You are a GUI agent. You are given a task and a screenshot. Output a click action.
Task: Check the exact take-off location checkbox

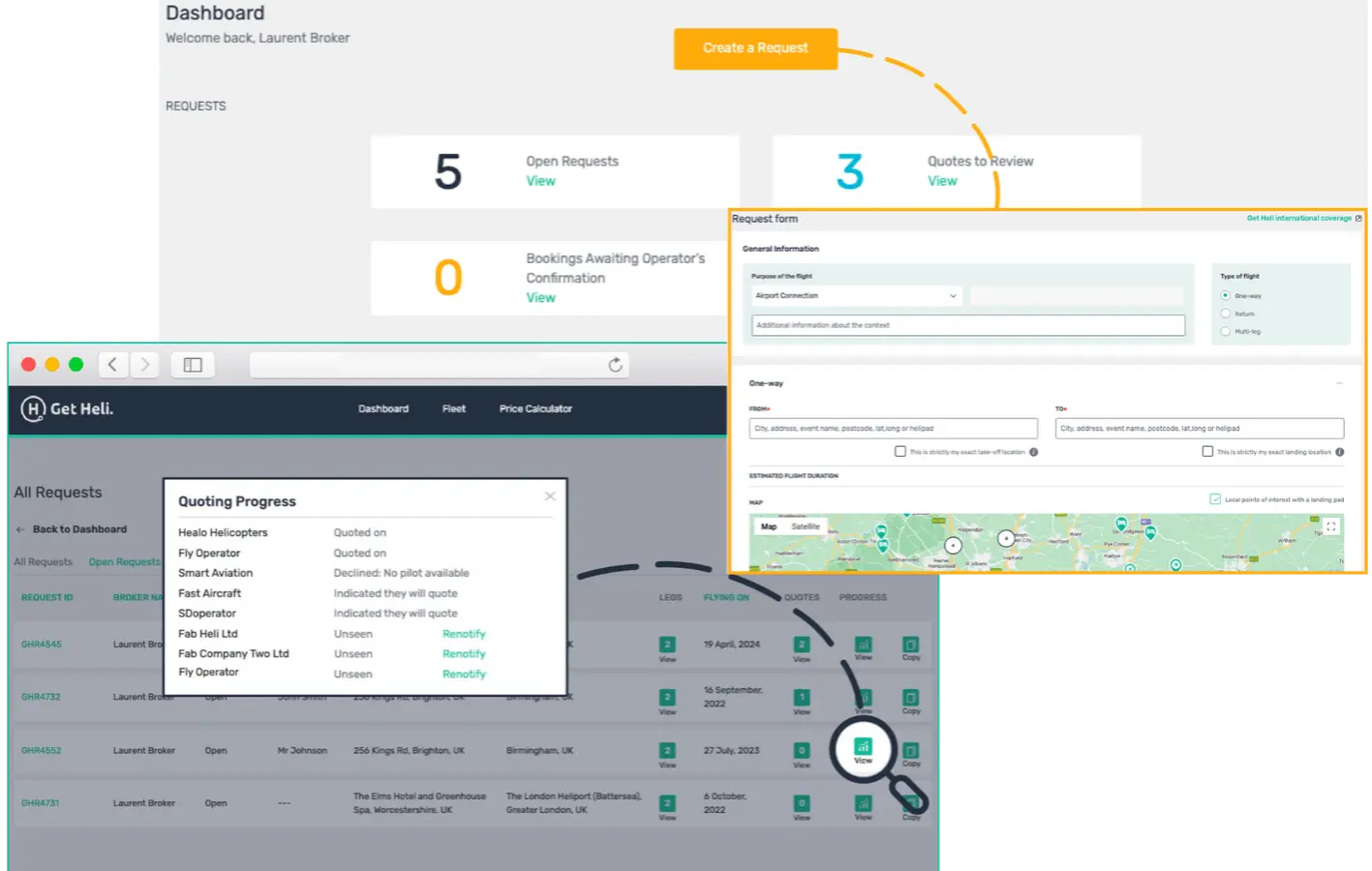pos(900,451)
